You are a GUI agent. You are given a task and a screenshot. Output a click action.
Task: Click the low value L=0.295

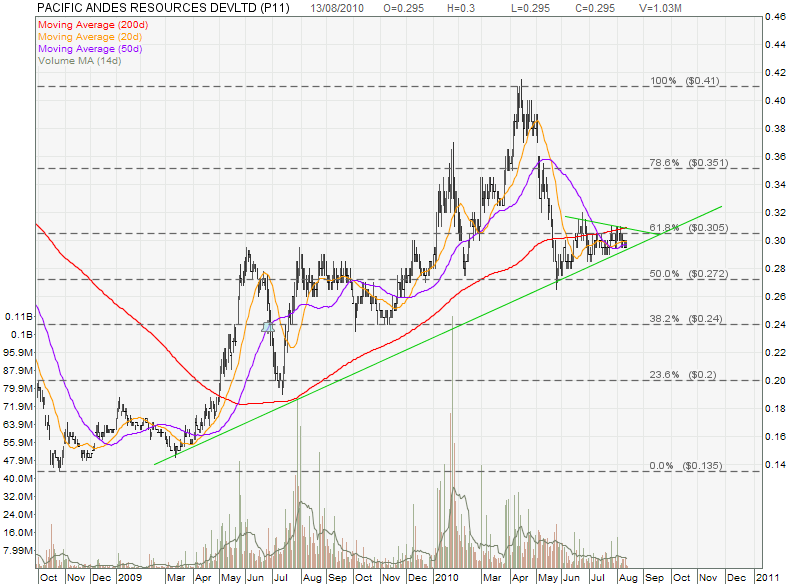point(531,8)
